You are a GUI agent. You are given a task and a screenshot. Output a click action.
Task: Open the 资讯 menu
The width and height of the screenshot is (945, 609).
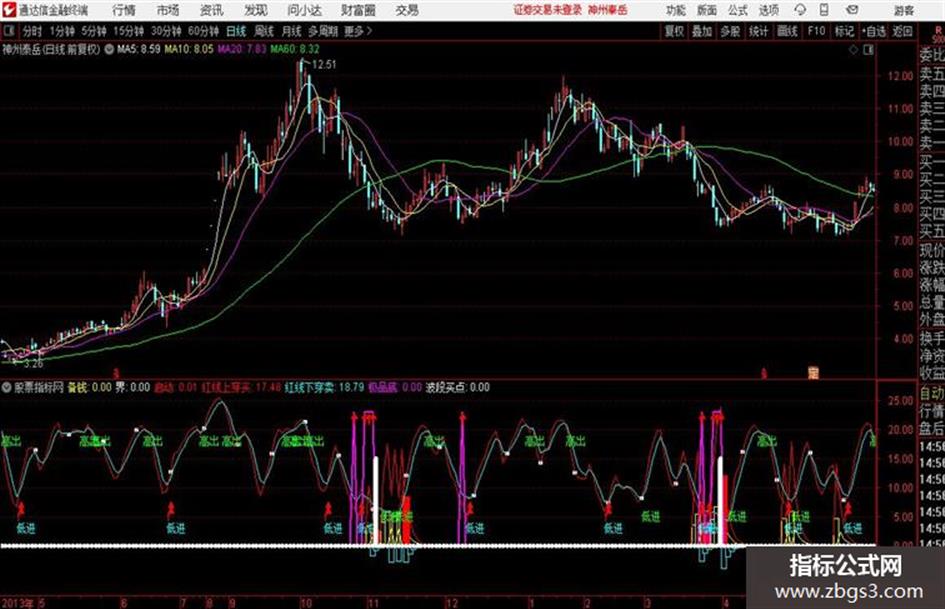tap(211, 10)
